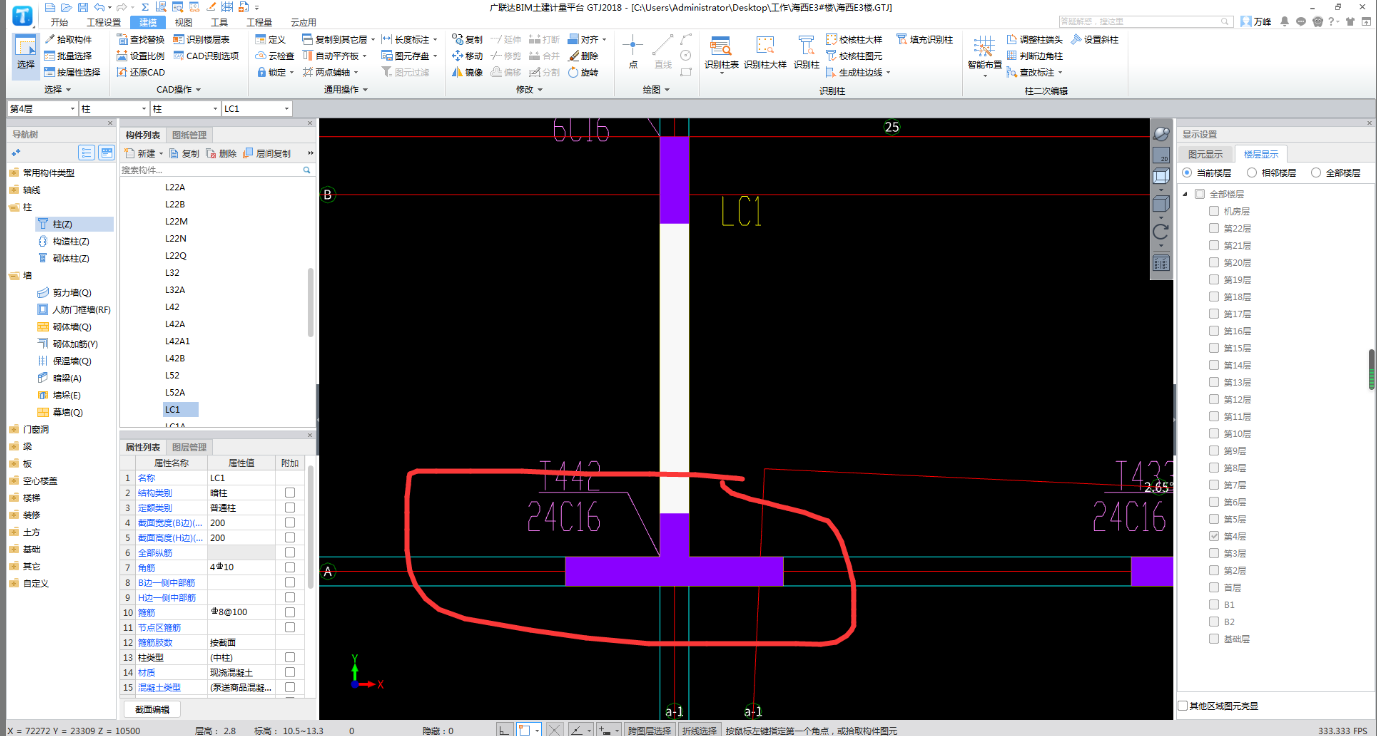Check the 基础层 floor checkbox
1377x736 pixels.
[x=1214, y=638]
